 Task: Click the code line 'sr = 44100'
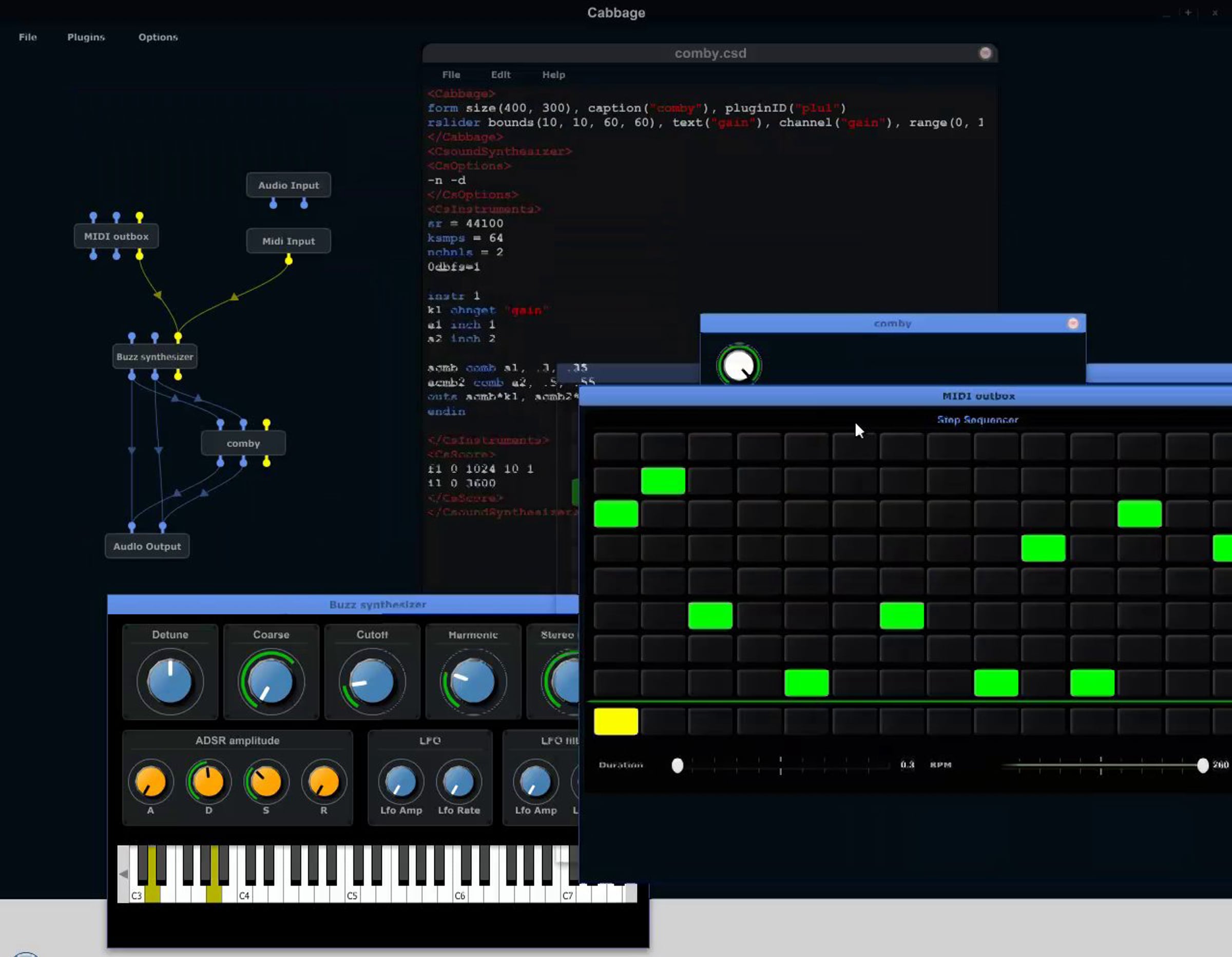465,223
